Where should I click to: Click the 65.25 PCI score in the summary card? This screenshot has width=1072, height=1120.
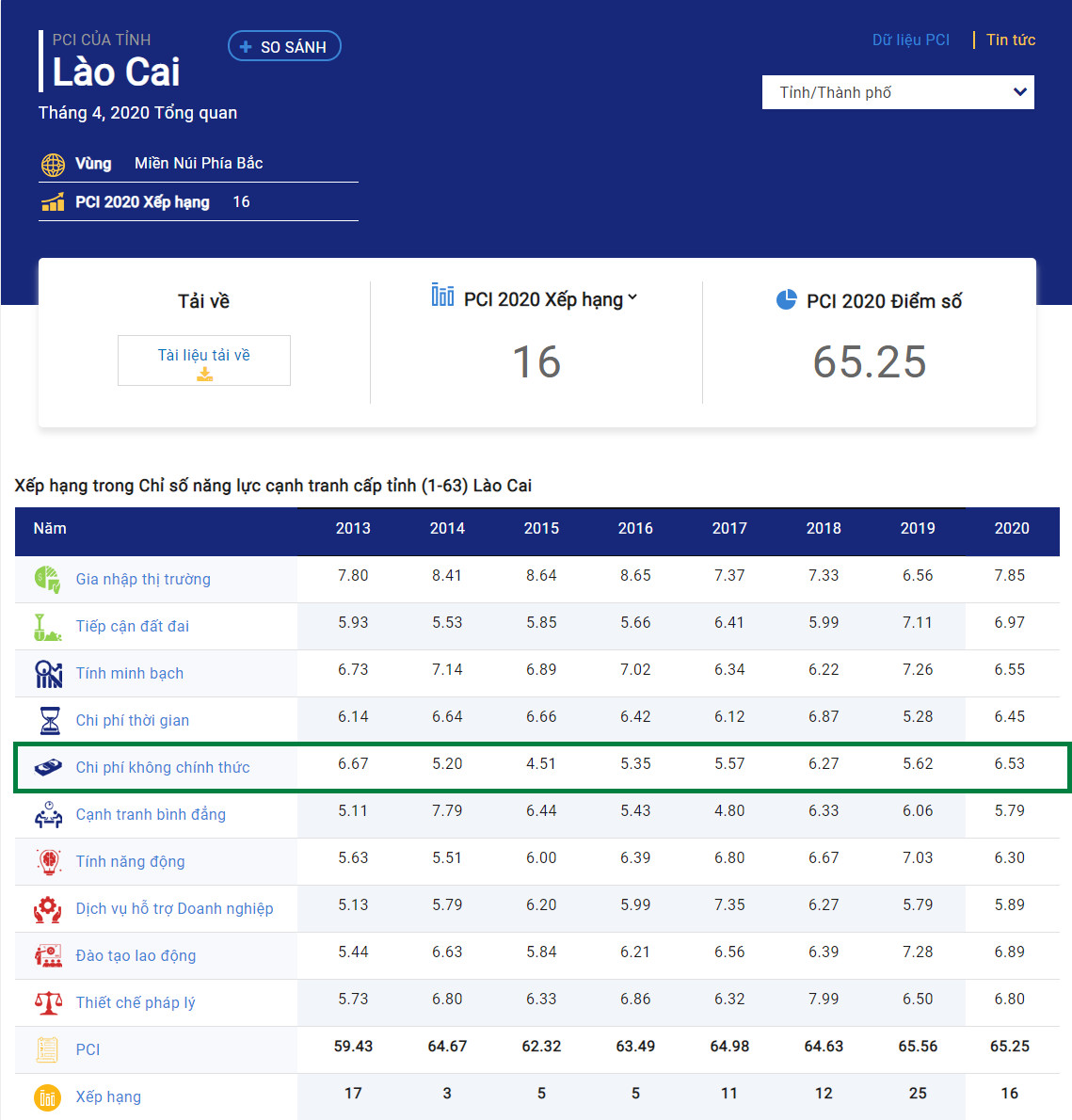click(x=869, y=362)
